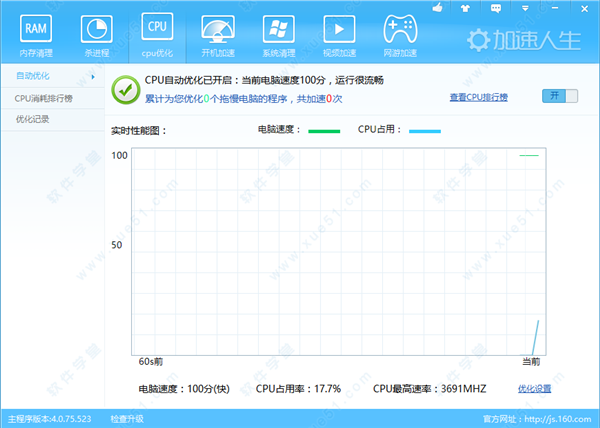The height and width of the screenshot is (428, 600).
Task: Click the 查看CPU排行榜 link
Action: (x=478, y=97)
